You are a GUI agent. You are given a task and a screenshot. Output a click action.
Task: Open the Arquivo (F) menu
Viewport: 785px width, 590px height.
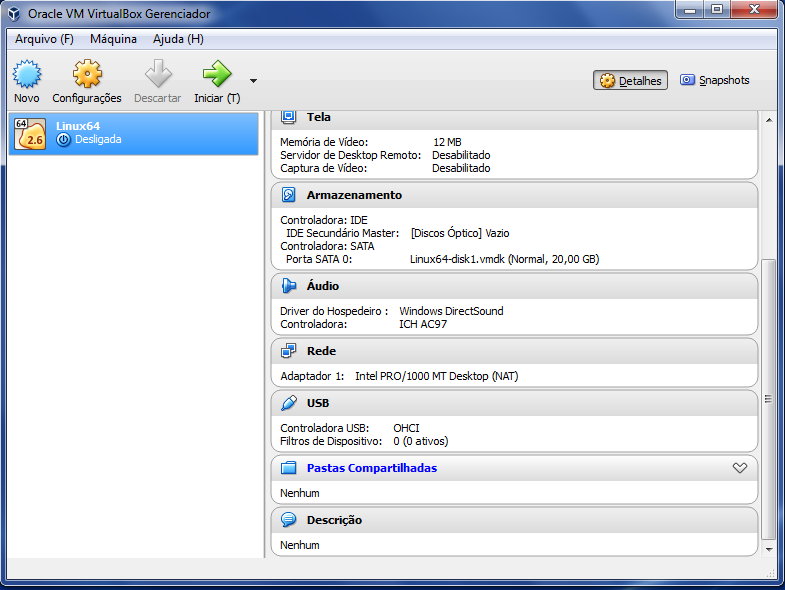(x=44, y=39)
